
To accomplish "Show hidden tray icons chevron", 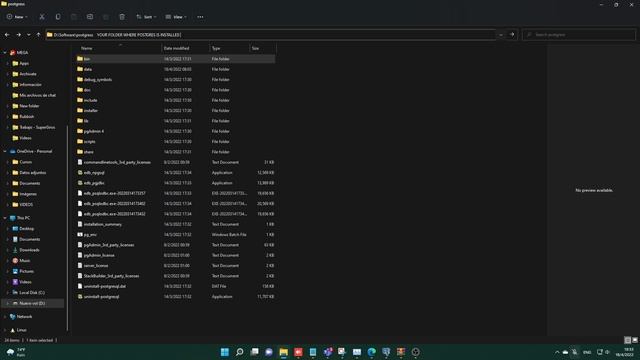I will [557, 352].
